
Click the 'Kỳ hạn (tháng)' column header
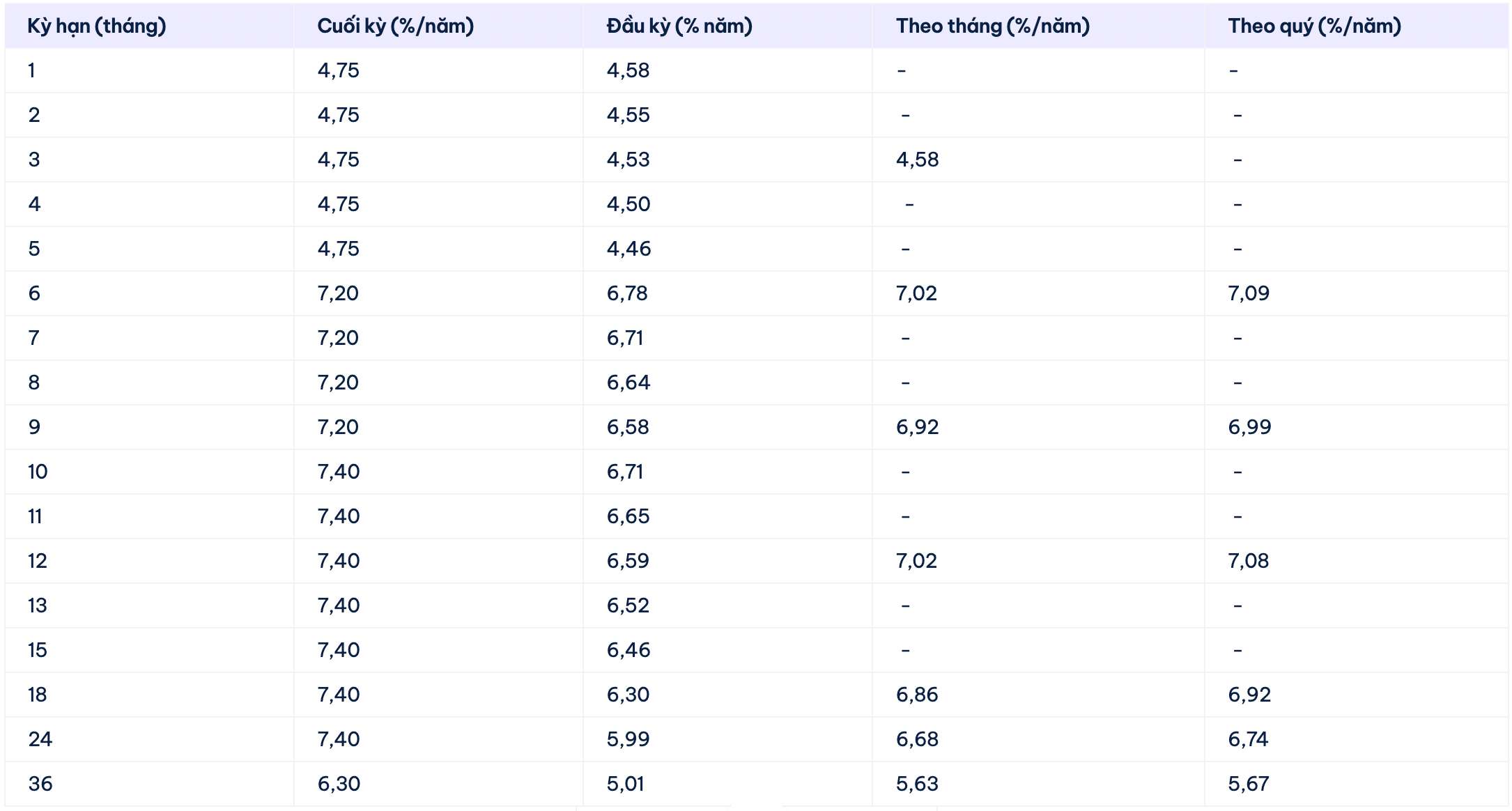click(x=97, y=26)
